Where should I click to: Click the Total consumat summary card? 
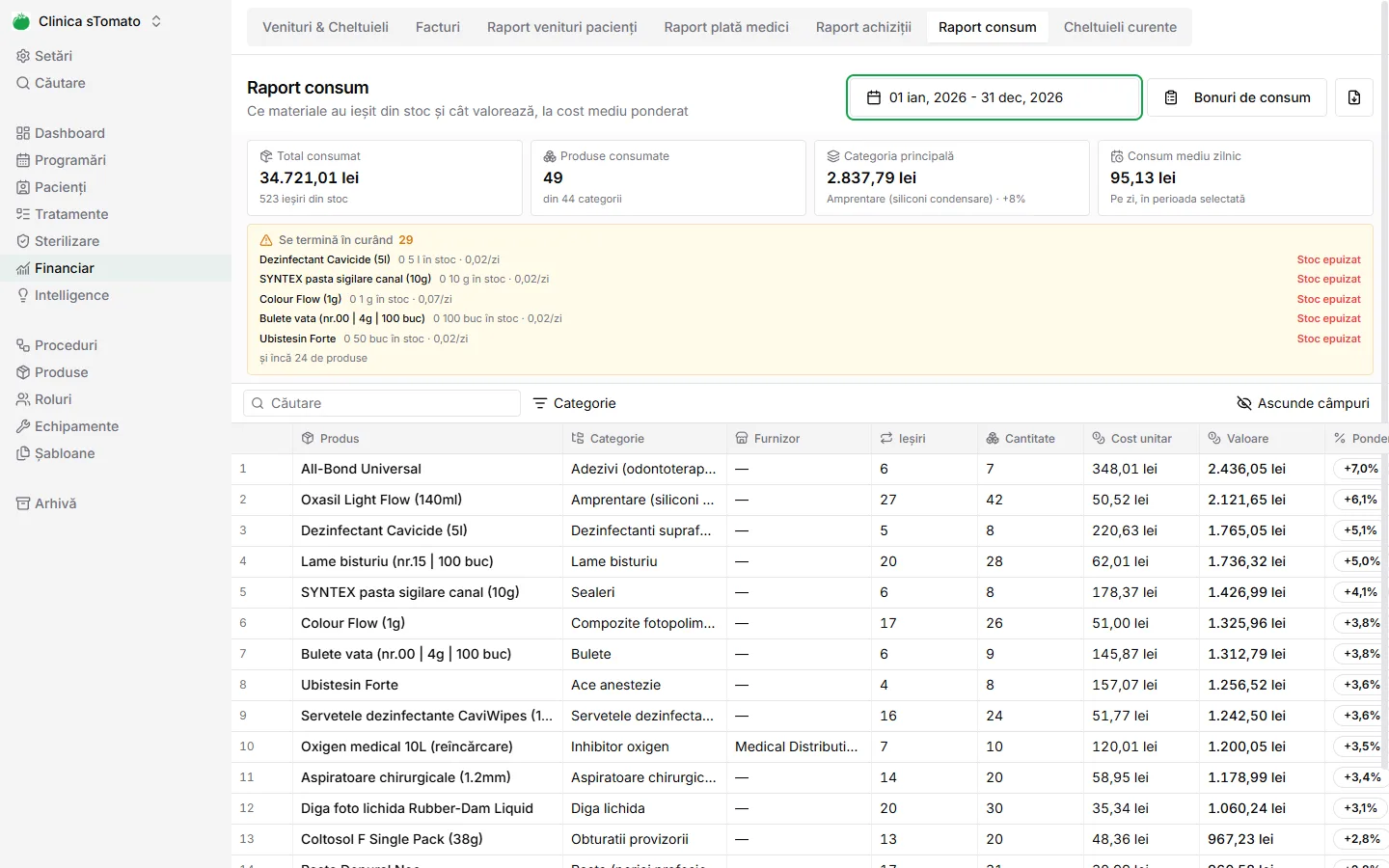point(385,177)
